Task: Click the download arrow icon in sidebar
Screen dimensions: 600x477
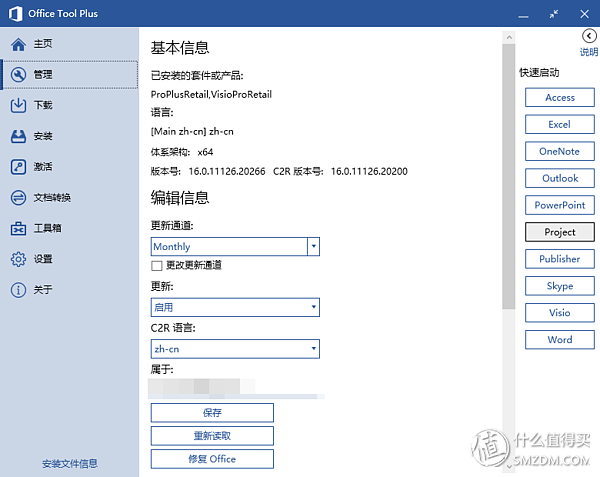Action: 18,105
